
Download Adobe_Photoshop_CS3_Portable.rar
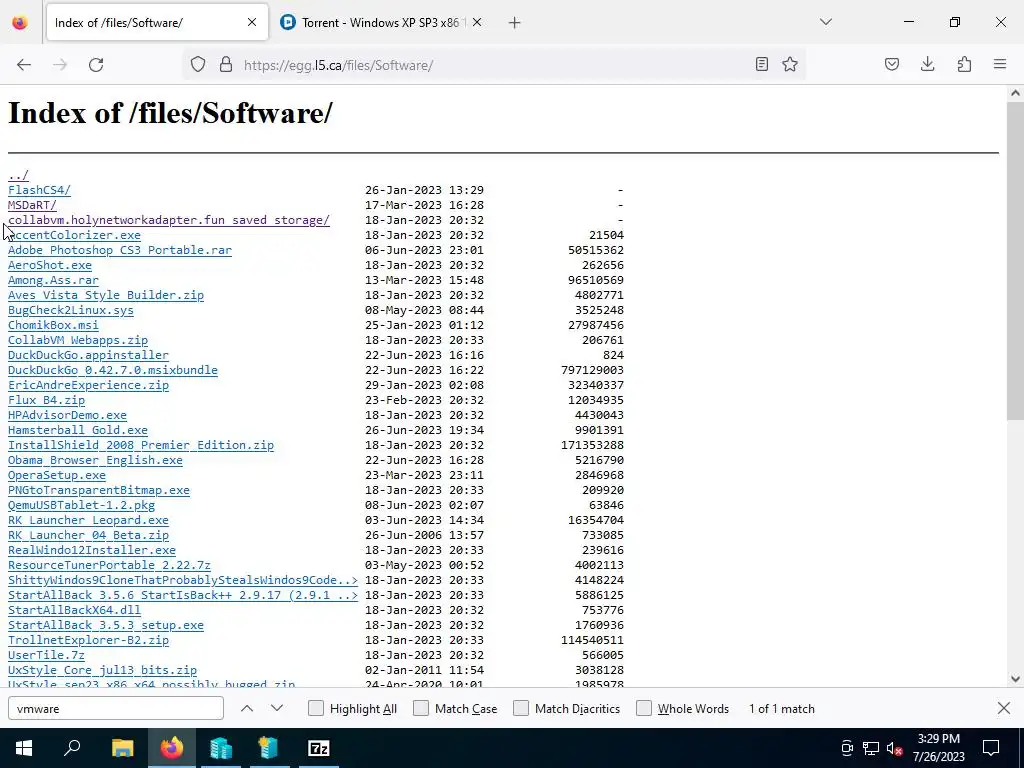pos(120,250)
